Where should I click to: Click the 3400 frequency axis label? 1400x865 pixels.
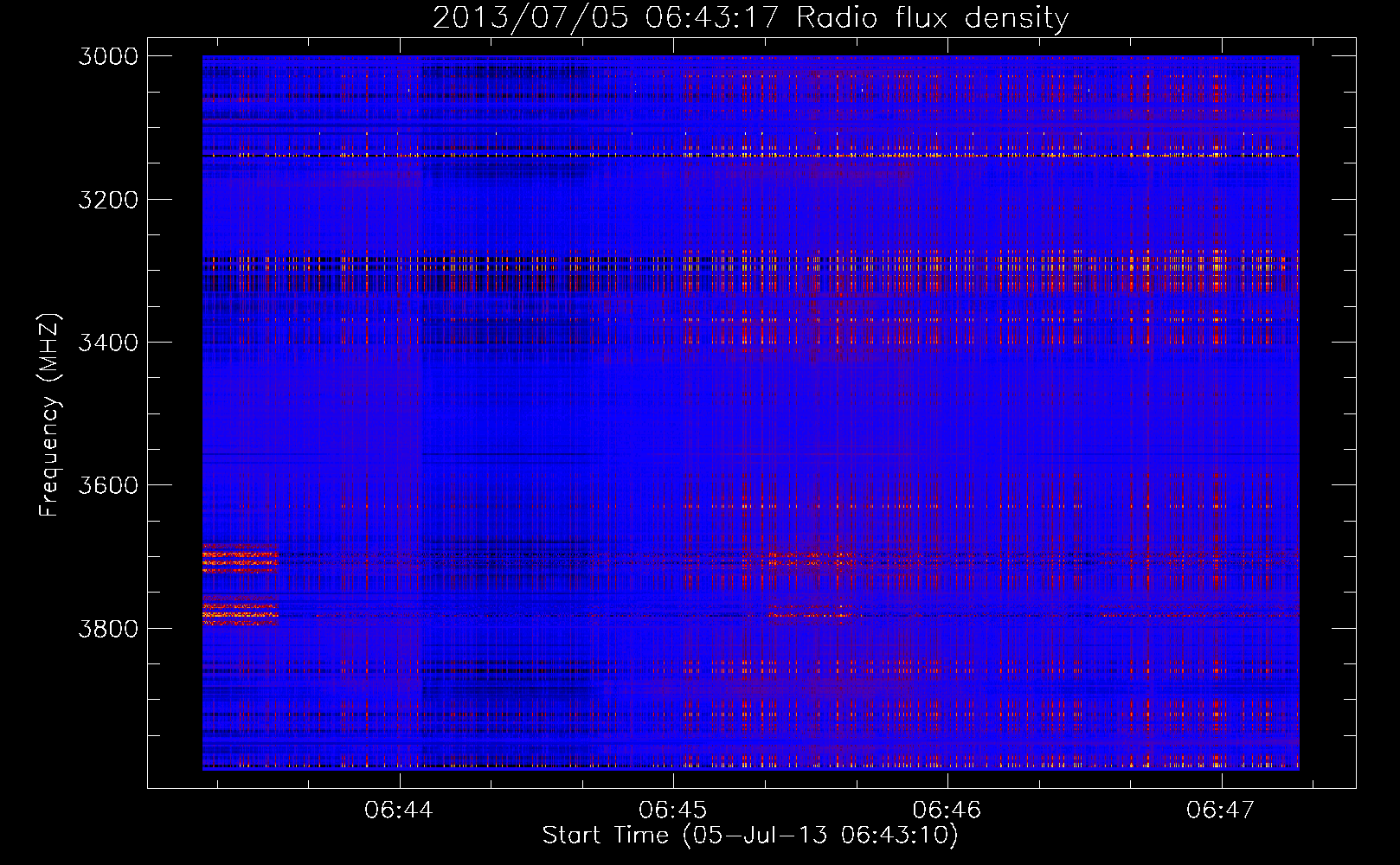(108, 343)
